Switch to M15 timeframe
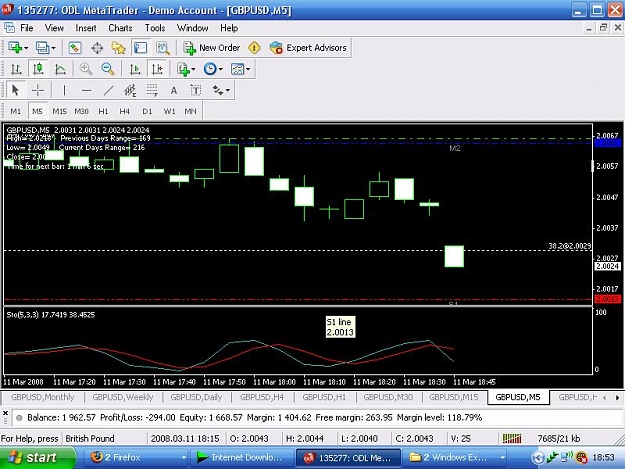 point(59,111)
